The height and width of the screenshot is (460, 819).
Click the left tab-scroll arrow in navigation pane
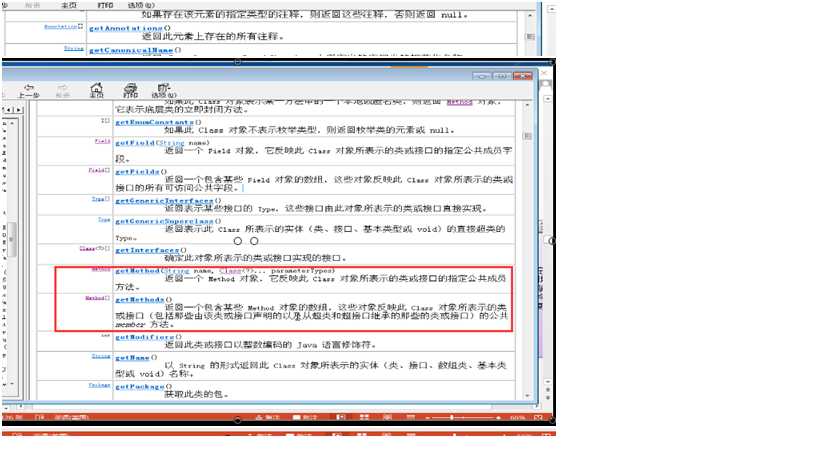[x=9, y=110]
